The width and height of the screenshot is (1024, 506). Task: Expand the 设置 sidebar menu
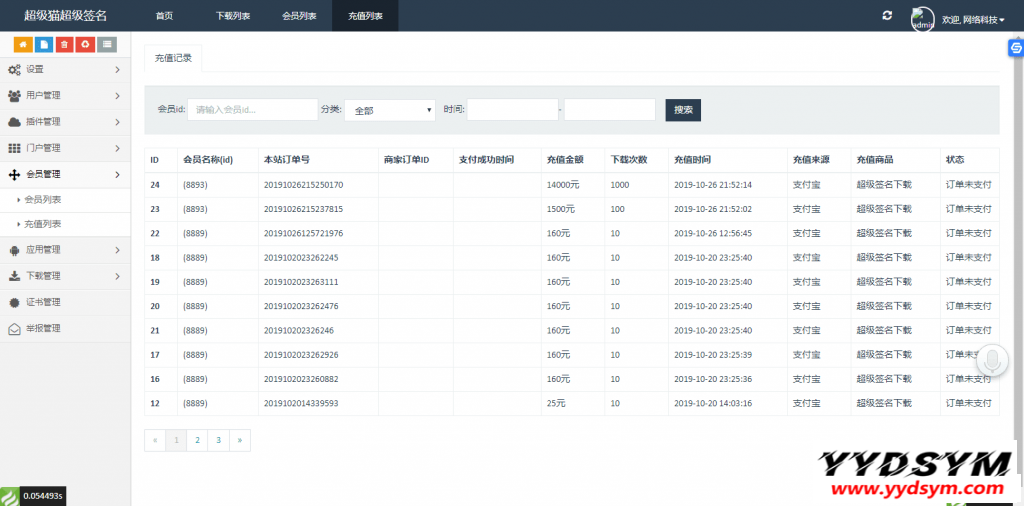coord(65,69)
